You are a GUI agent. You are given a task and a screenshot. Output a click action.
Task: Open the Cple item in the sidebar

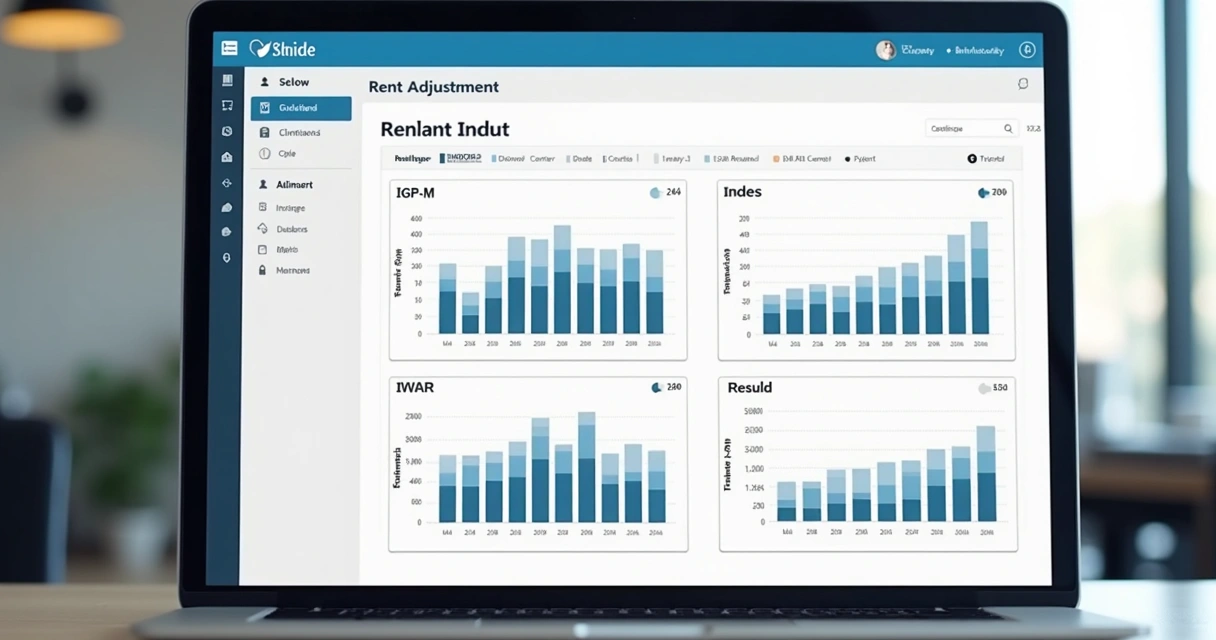click(278, 154)
